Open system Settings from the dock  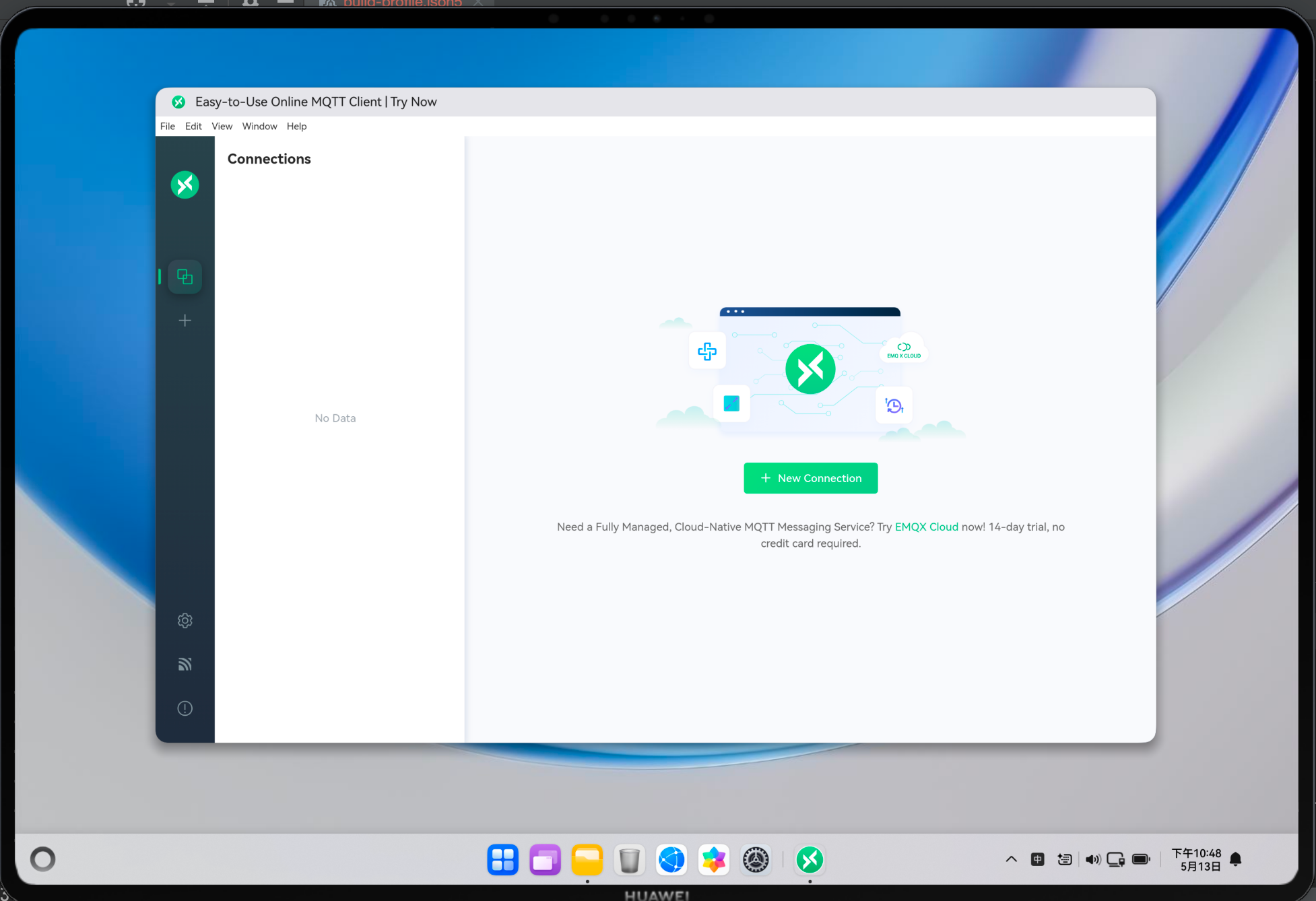point(756,859)
